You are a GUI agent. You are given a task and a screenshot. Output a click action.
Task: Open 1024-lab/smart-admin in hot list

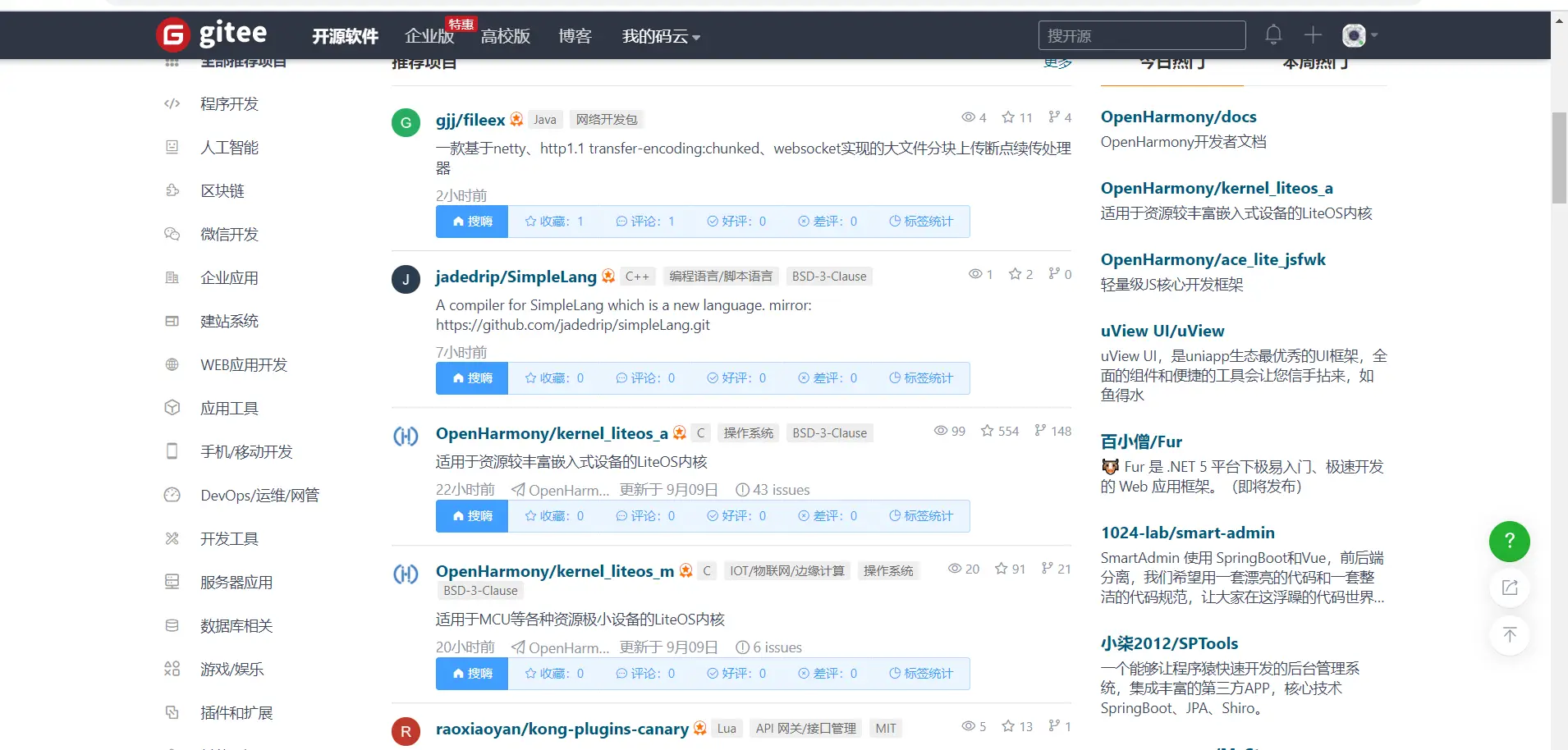click(1188, 533)
